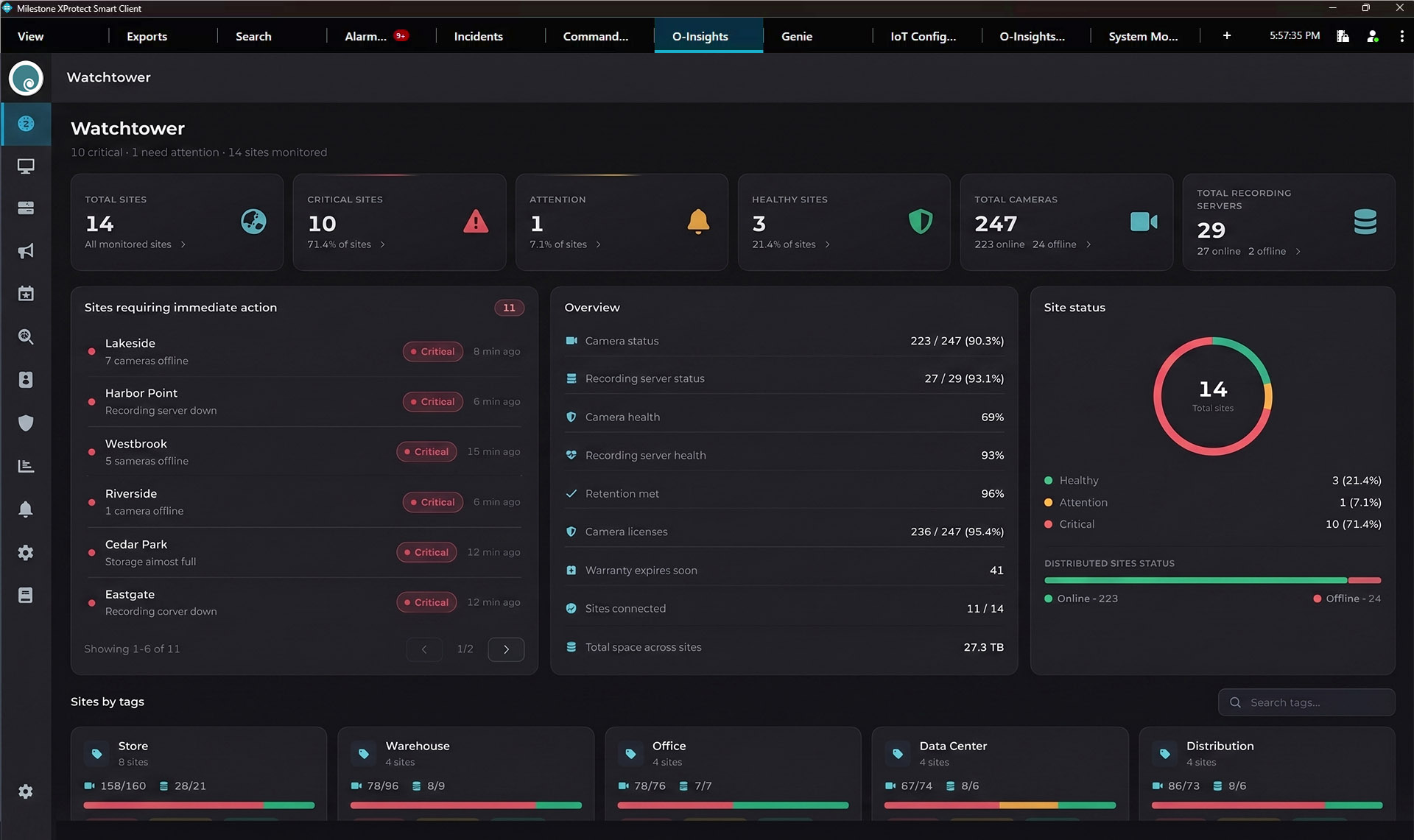
Task: Open the bell notifications sidebar icon
Action: 26,509
